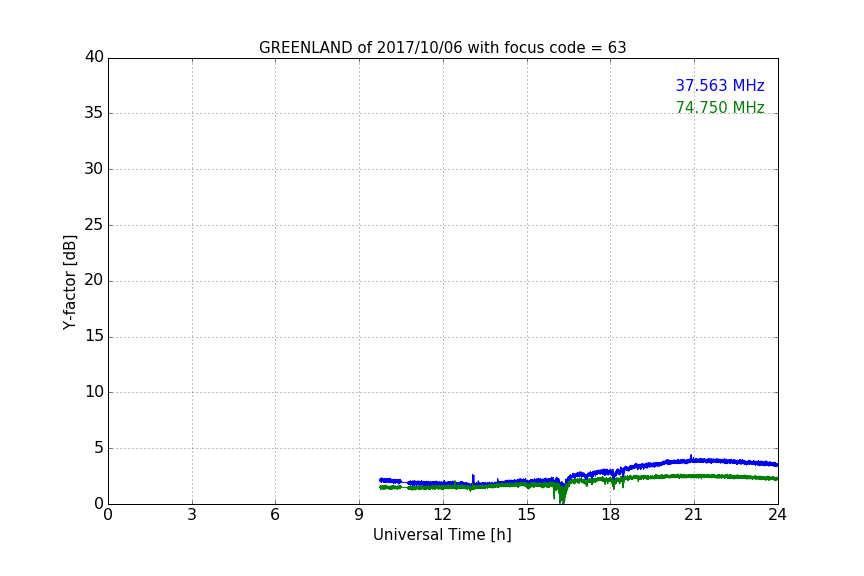The height and width of the screenshot is (576, 864).
Task: Click the "Universal Time [h]" axis label
Action: click(x=442, y=535)
